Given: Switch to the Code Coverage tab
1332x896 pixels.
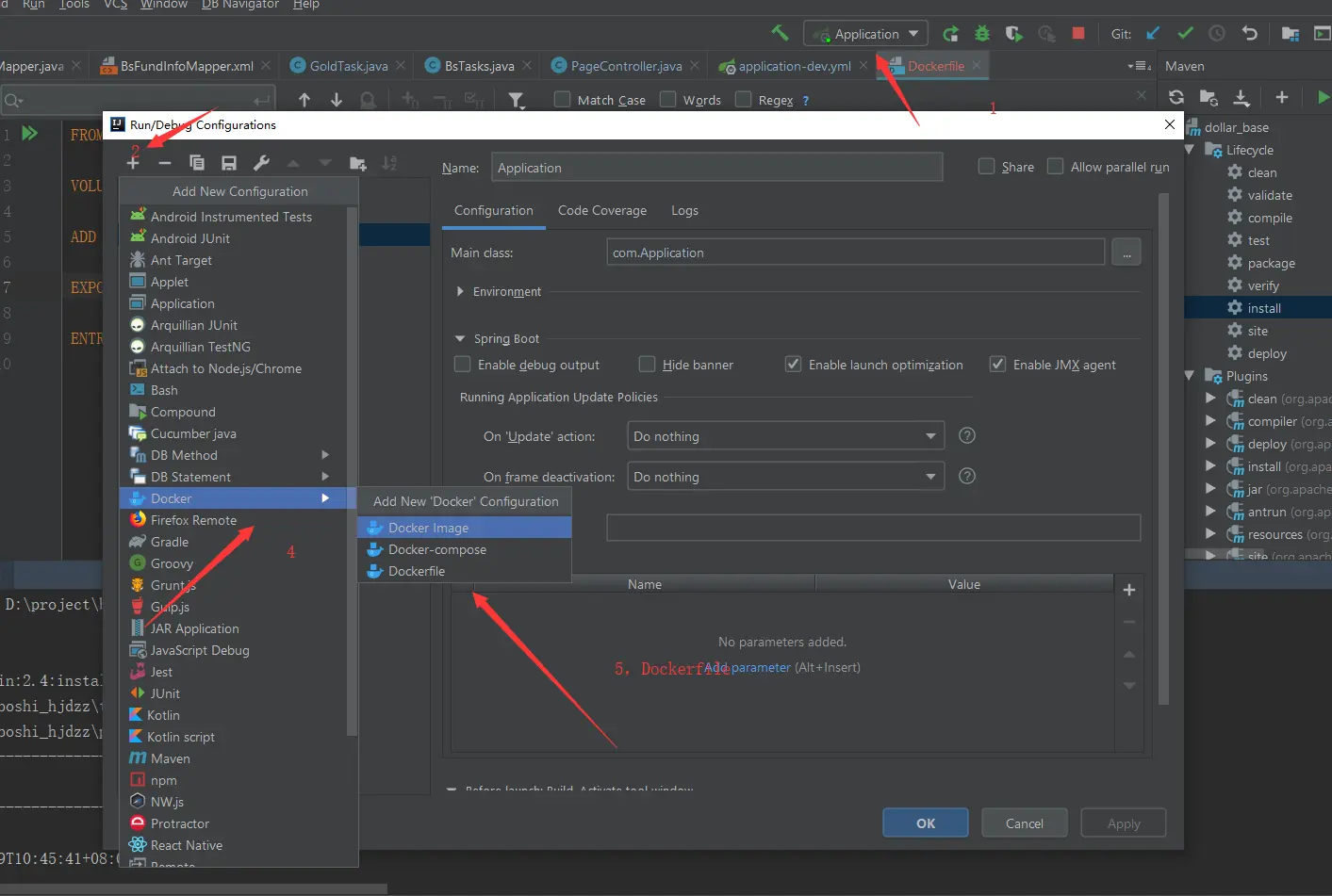Looking at the screenshot, I should click(x=601, y=210).
